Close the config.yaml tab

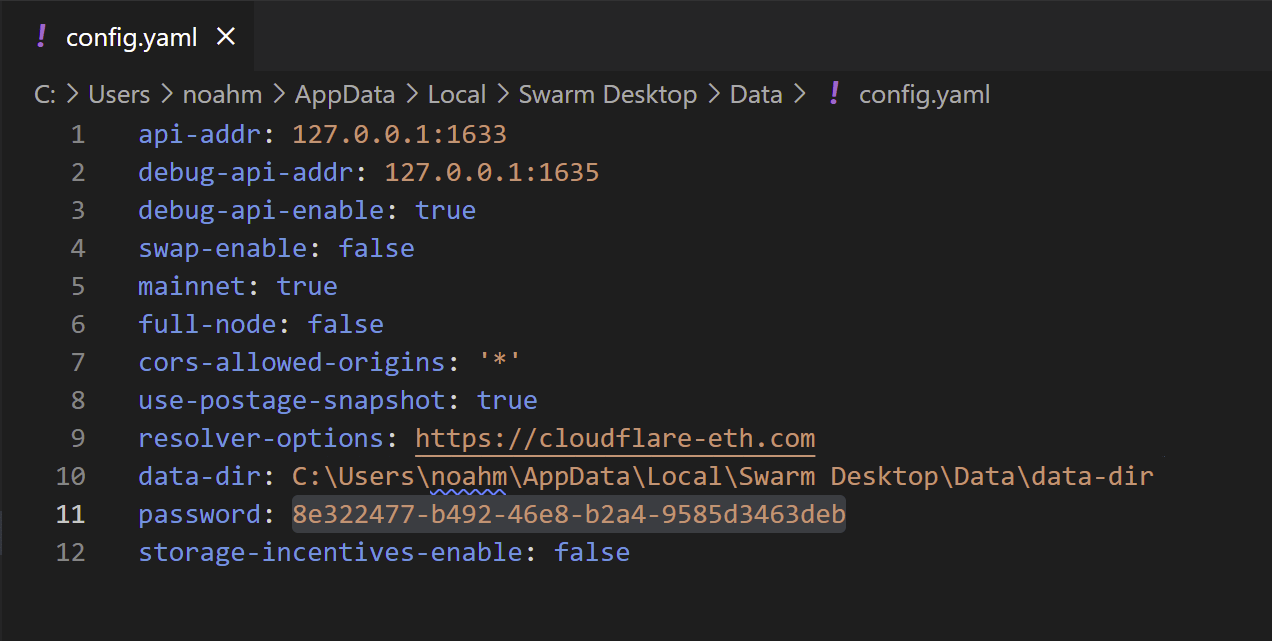coord(226,37)
